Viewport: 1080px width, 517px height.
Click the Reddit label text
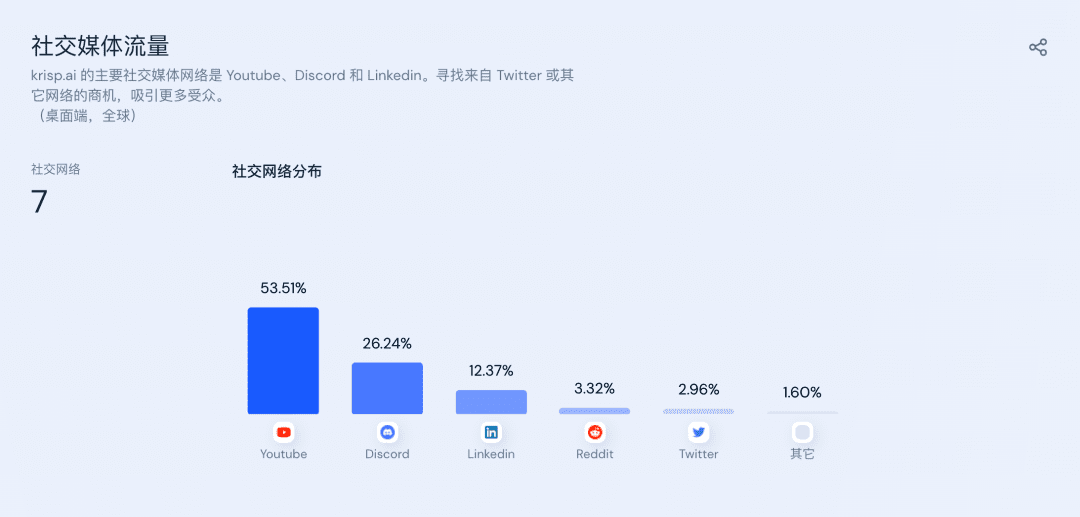595,454
